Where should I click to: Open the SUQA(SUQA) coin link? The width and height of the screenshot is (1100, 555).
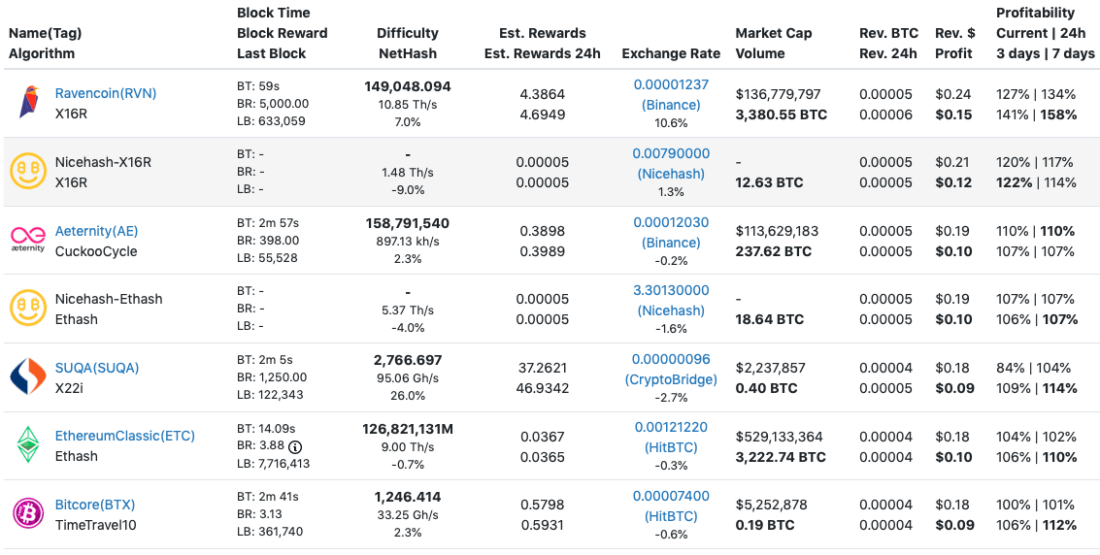coord(97,367)
